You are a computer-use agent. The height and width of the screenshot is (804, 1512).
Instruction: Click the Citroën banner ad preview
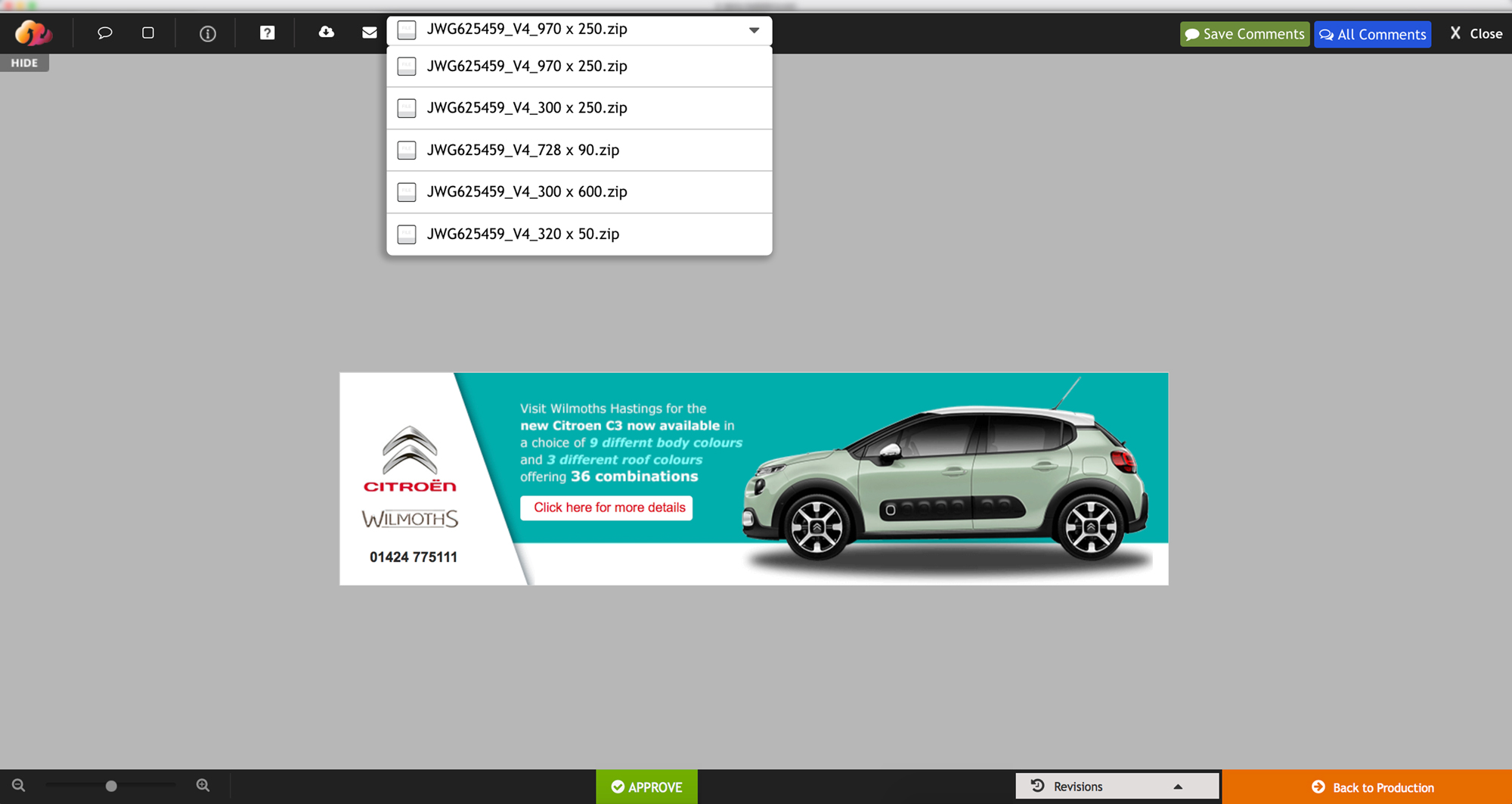754,479
